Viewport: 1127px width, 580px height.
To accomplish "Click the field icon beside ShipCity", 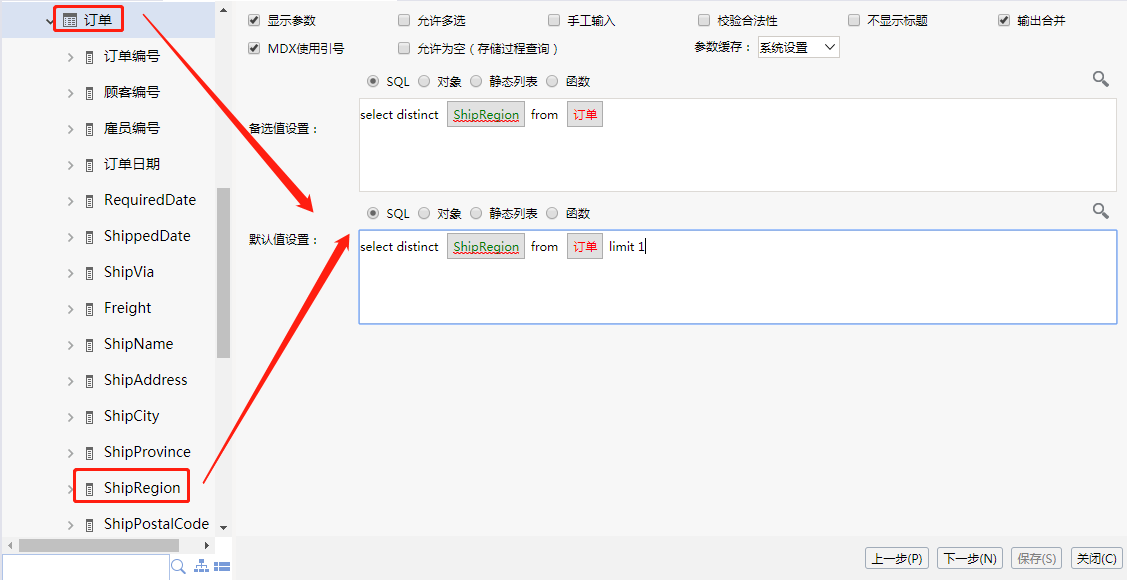I will tap(90, 416).
